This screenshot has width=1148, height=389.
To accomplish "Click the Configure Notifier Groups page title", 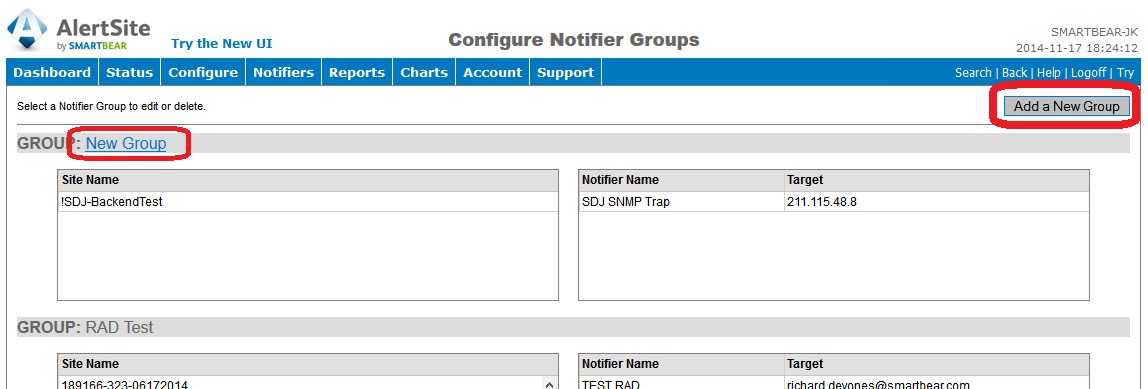I will 573,40.
